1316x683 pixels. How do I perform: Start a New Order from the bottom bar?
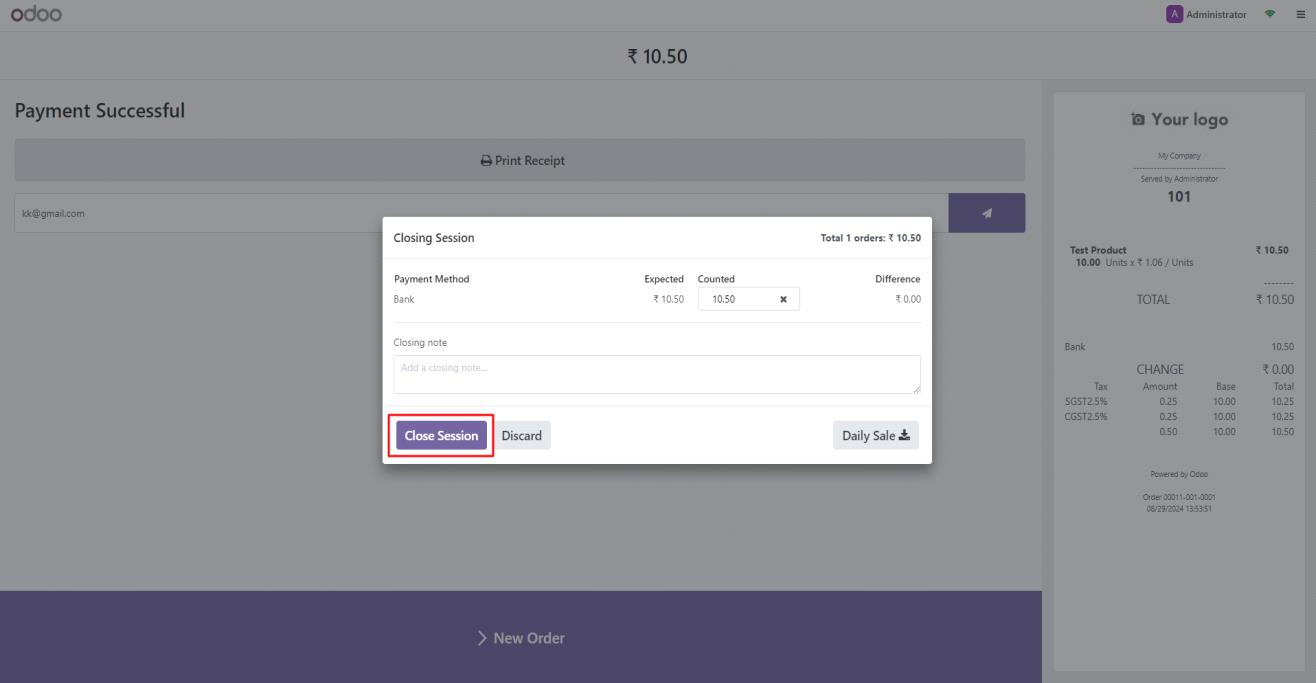tap(520, 638)
